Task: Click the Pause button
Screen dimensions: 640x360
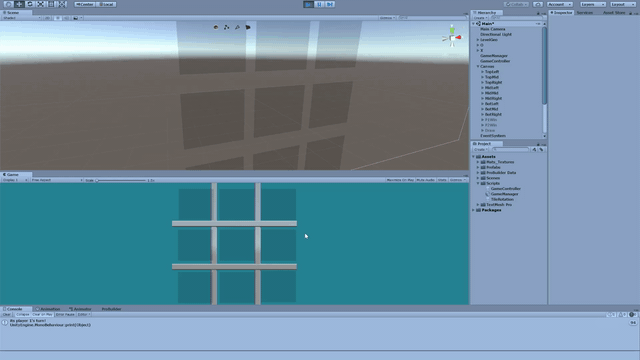Action: tap(319, 4)
